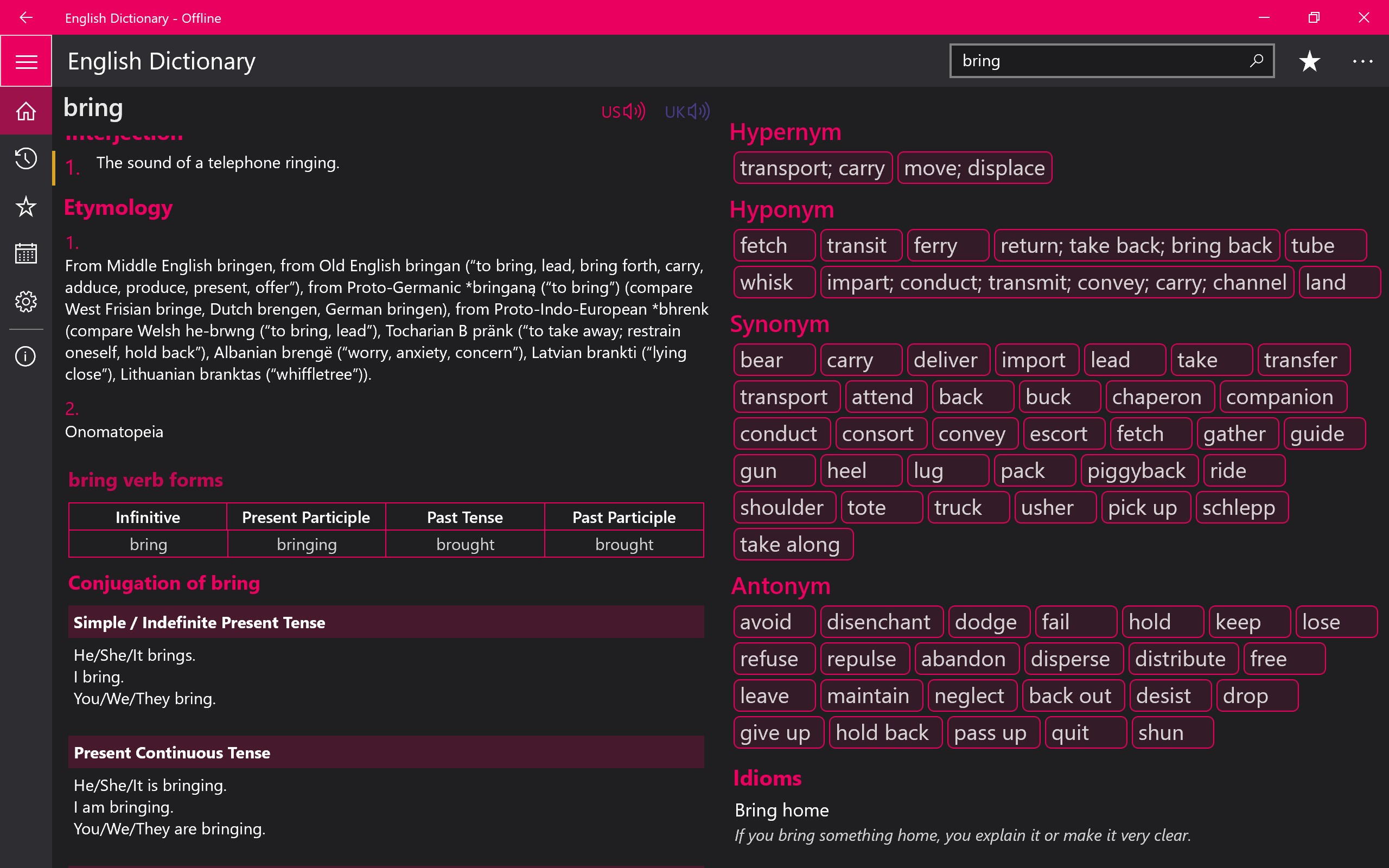Select hyponym 'ferry'

click(x=948, y=246)
